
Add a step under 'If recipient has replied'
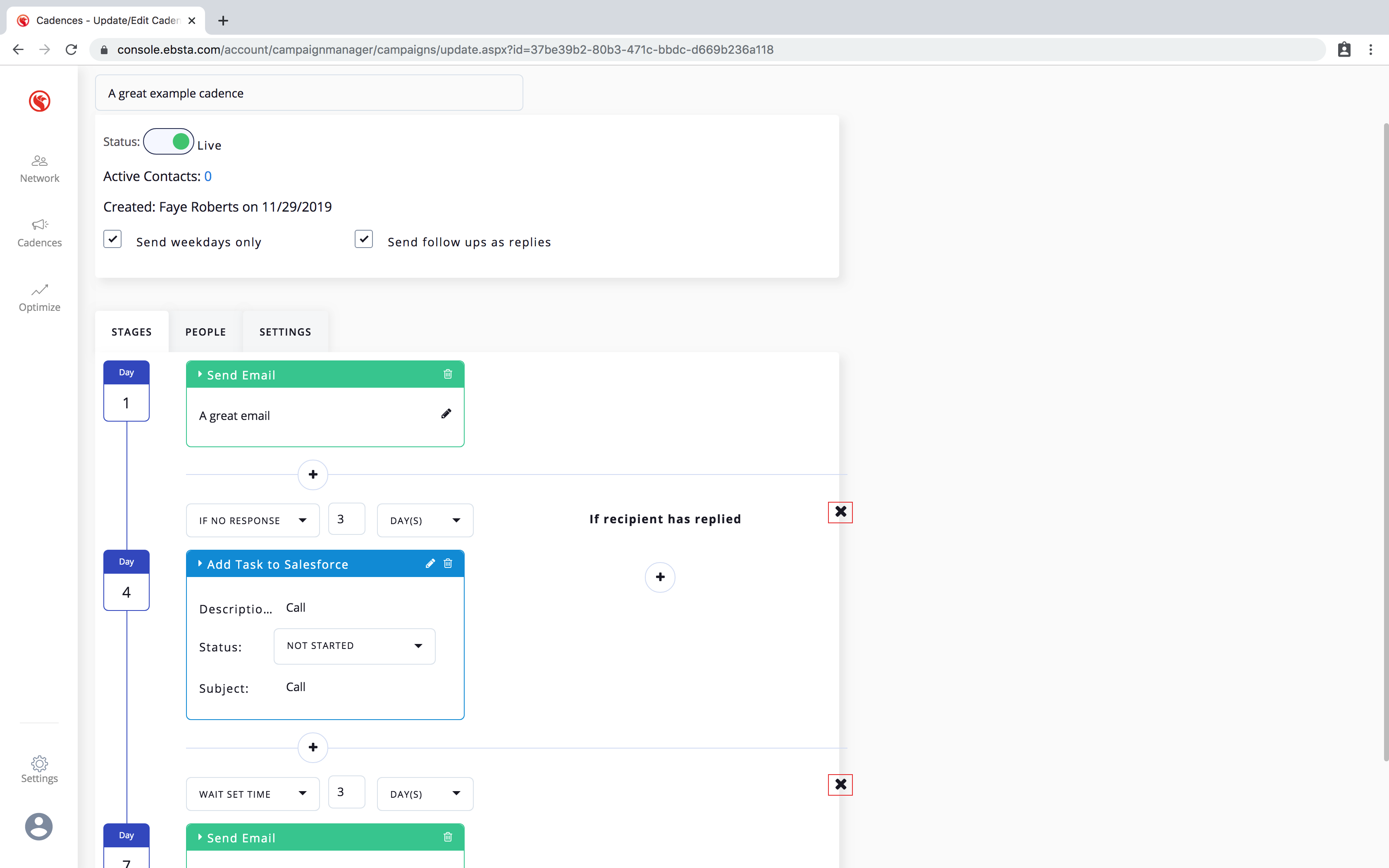point(659,577)
